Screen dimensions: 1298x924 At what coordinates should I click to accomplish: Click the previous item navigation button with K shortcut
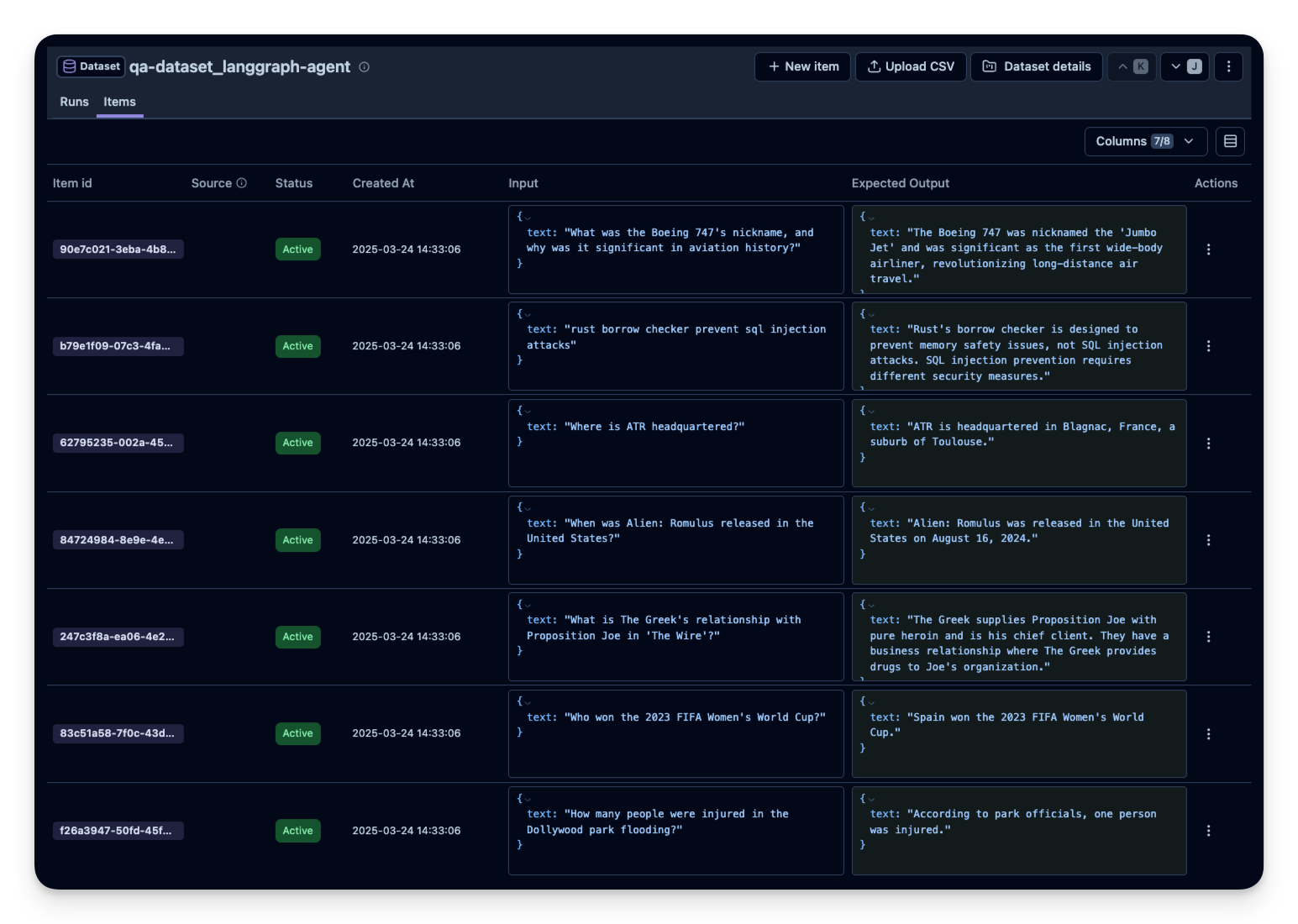1131,66
